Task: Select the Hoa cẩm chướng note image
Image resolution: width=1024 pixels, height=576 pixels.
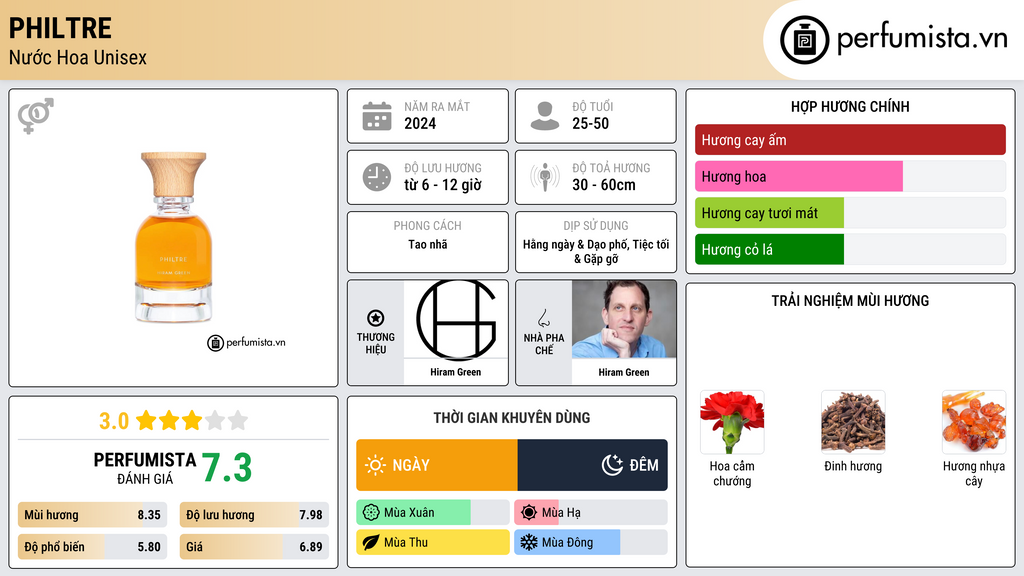Action: click(732, 423)
